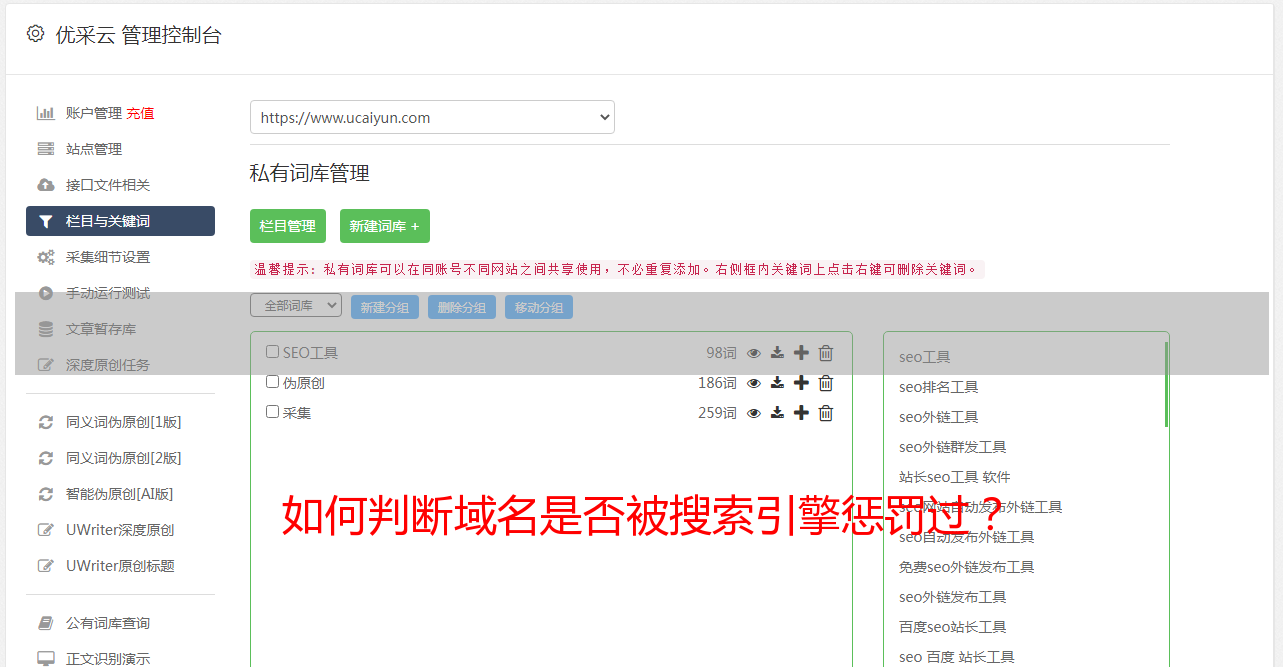The image size is (1283, 667).
Task: Select keyword seo外链群发工具
Action: point(952,447)
